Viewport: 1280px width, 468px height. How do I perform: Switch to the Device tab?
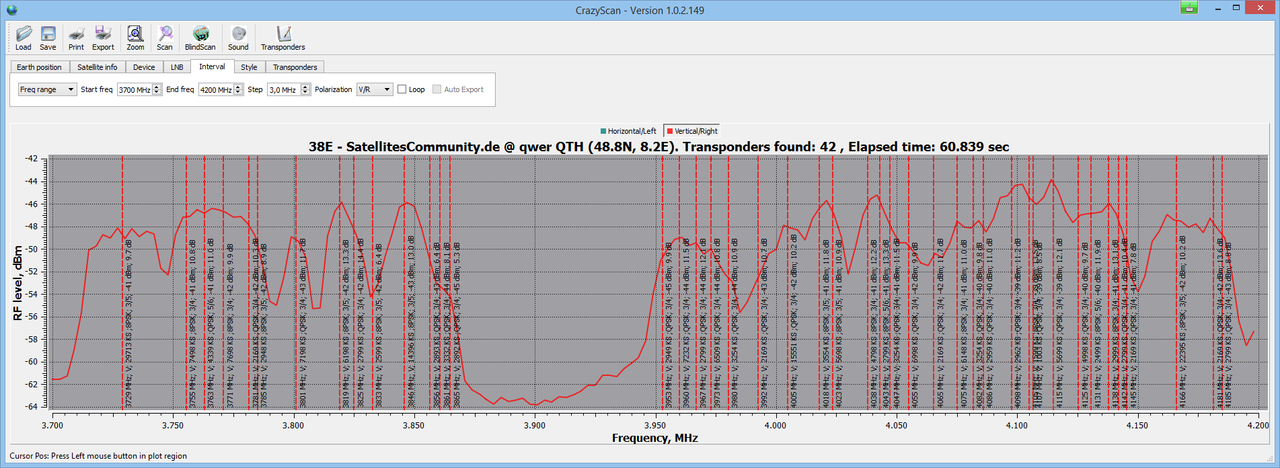pyautogui.click(x=144, y=67)
